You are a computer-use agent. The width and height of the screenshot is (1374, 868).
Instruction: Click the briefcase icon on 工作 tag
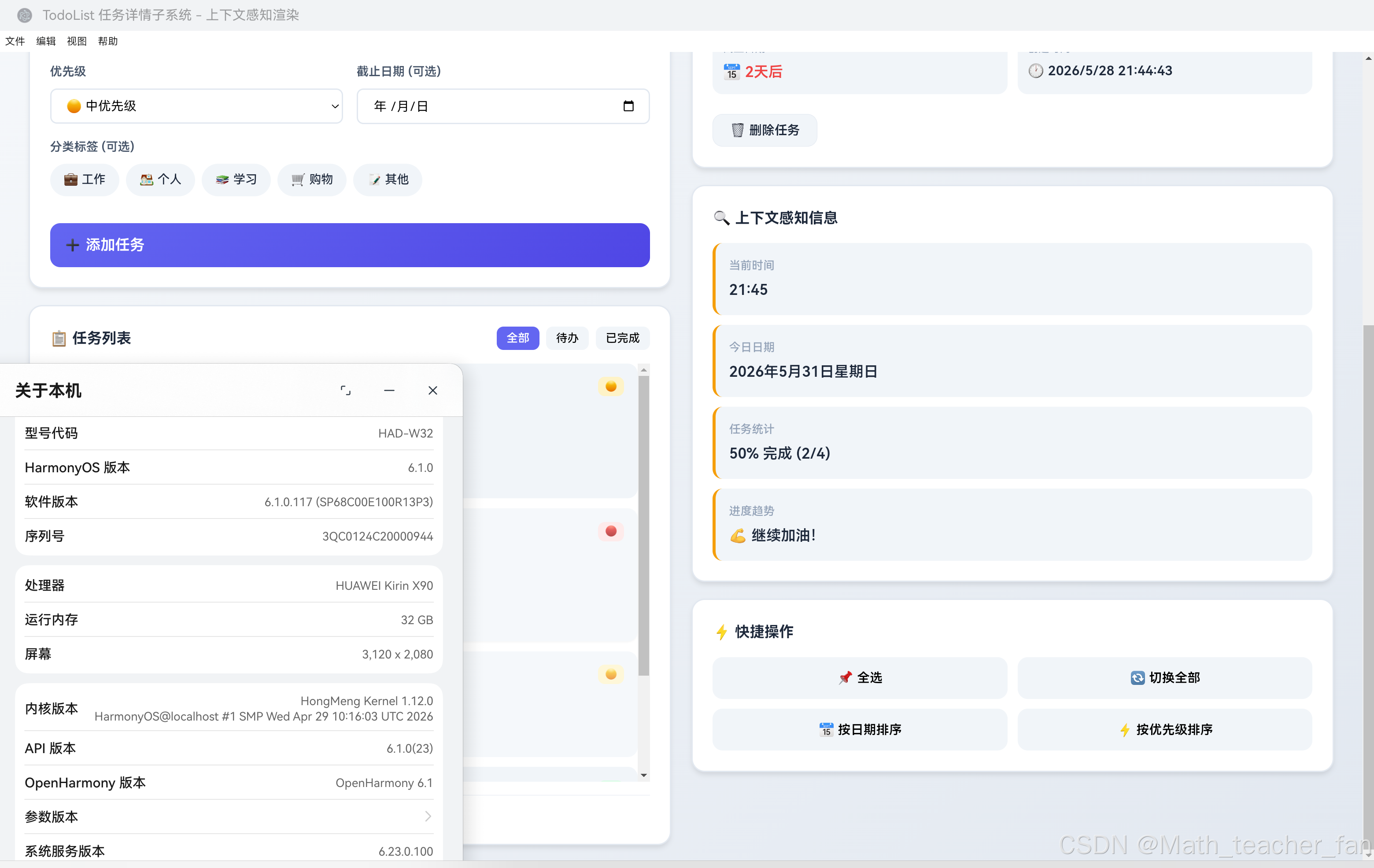[x=71, y=180]
